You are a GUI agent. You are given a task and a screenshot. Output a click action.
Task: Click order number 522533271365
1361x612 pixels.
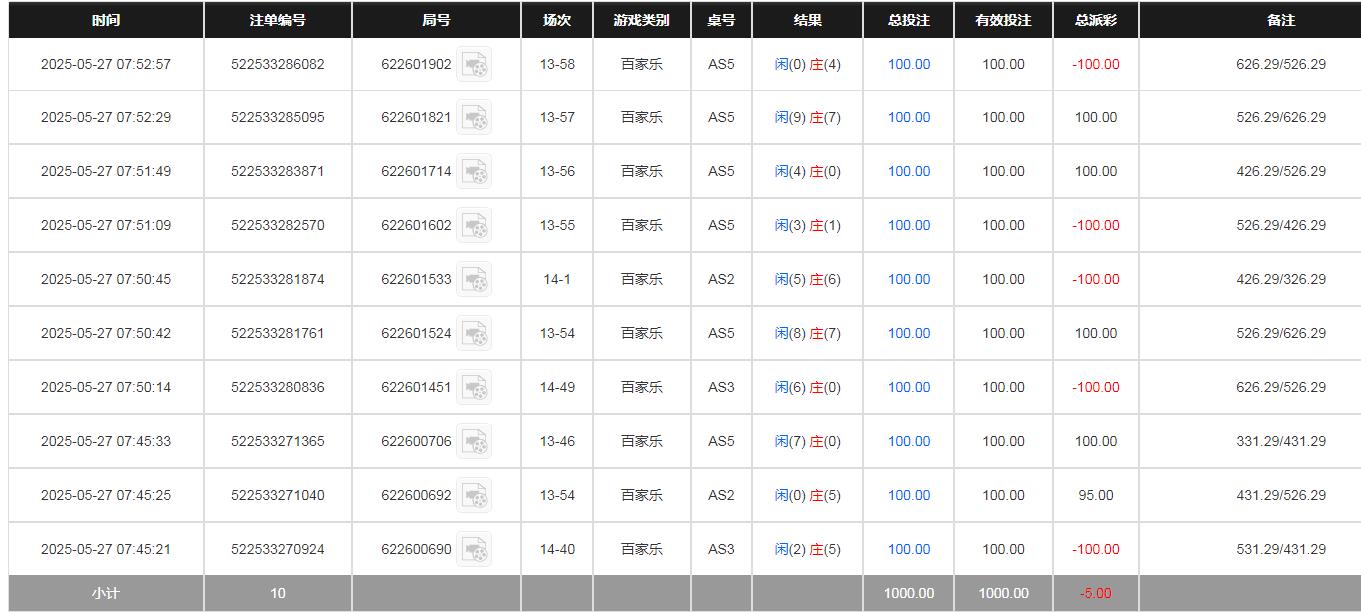(x=277, y=441)
